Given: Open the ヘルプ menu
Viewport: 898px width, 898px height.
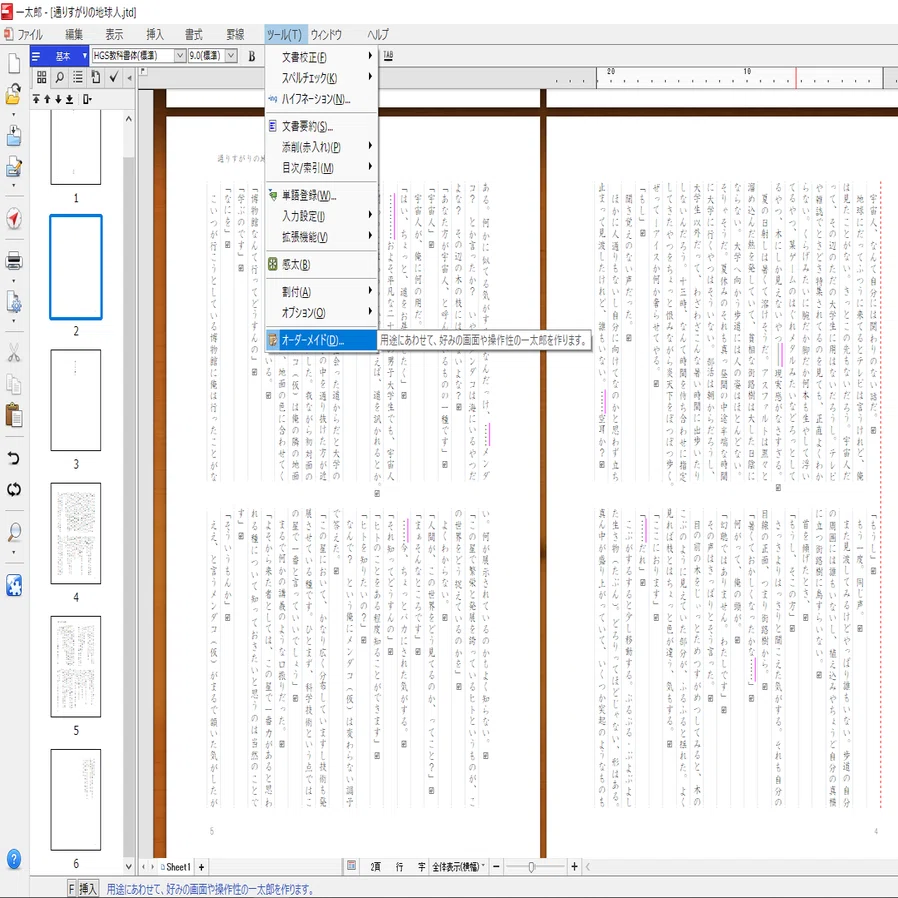Looking at the screenshot, I should click(x=377, y=34).
